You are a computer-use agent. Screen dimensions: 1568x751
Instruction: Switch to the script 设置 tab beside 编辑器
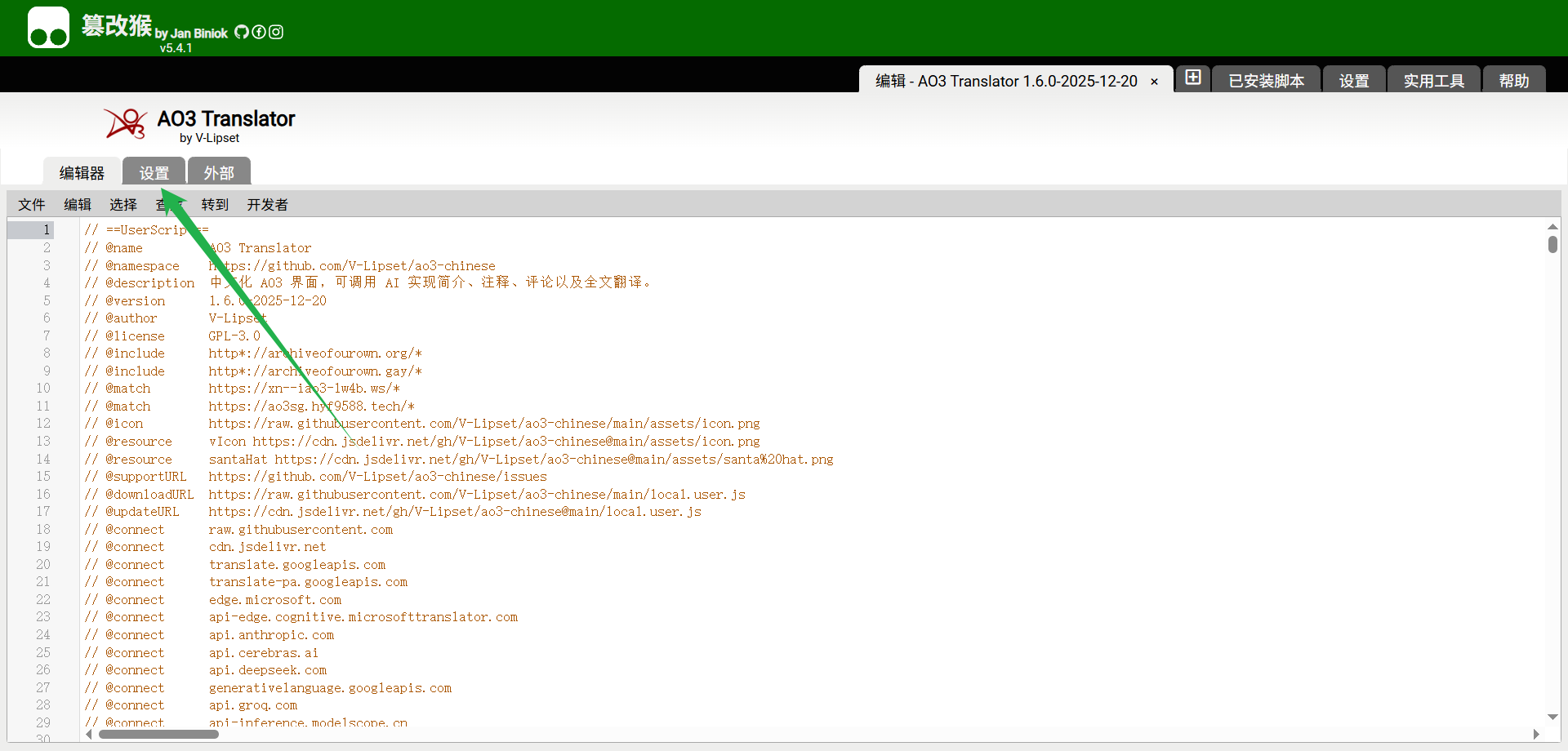(154, 172)
